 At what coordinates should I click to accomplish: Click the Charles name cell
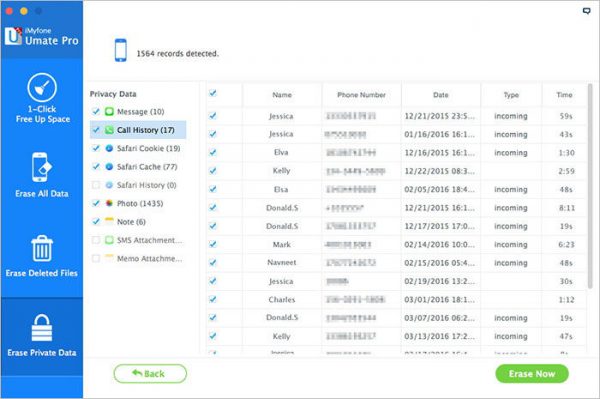coord(282,300)
